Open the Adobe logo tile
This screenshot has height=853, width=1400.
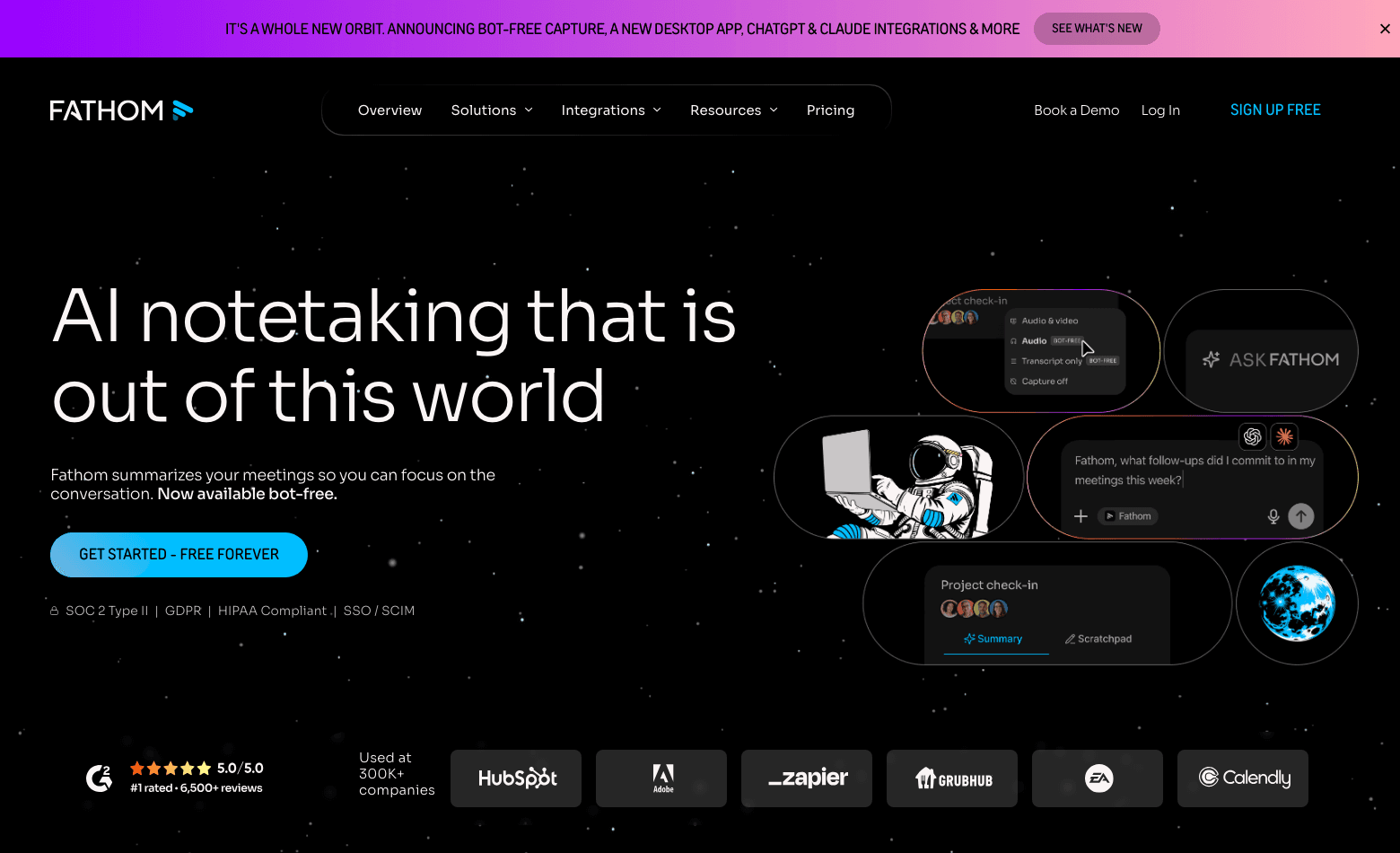click(x=661, y=778)
